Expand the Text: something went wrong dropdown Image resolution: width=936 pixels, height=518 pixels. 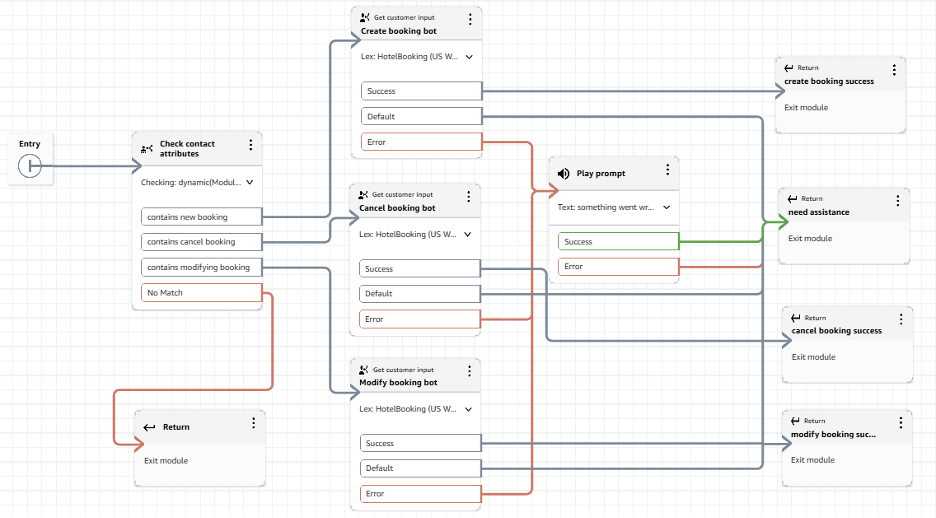(x=666, y=209)
